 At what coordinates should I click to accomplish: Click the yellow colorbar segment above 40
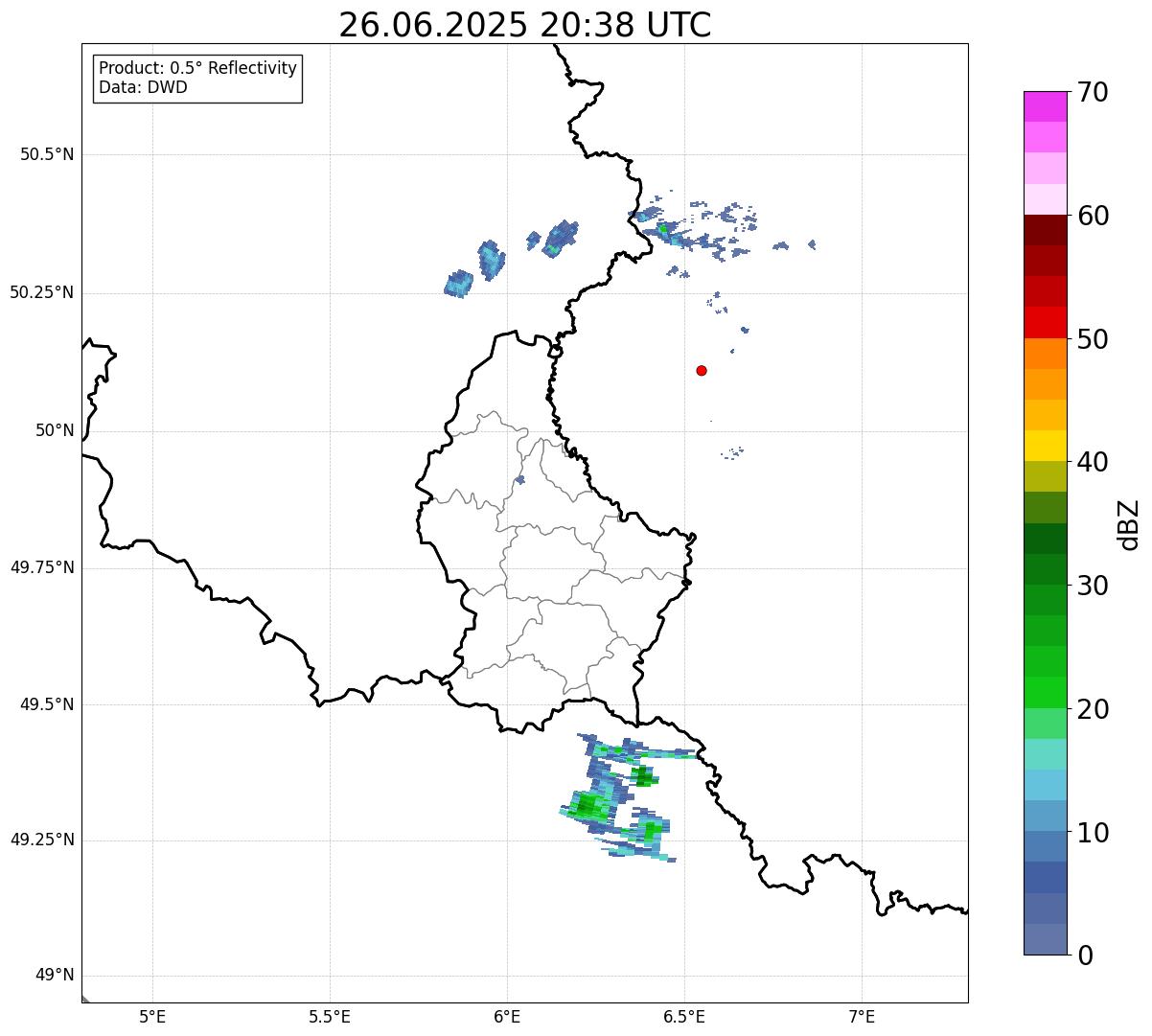[1045, 446]
